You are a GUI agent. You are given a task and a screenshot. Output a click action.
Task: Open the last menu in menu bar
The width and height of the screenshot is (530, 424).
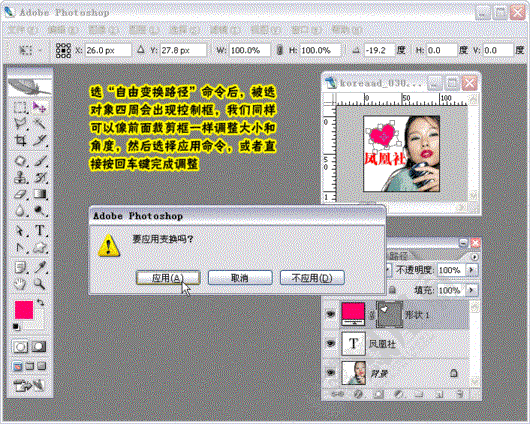coord(346,30)
